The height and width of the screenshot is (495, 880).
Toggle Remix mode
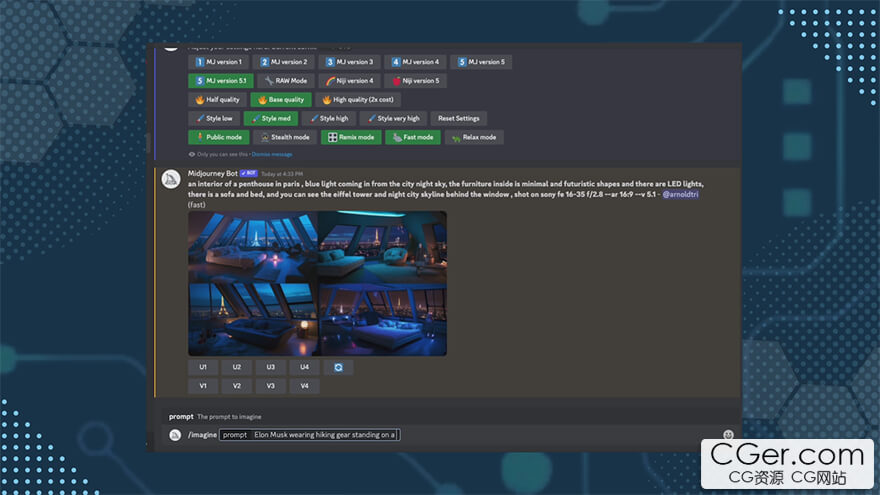pyautogui.click(x=351, y=138)
